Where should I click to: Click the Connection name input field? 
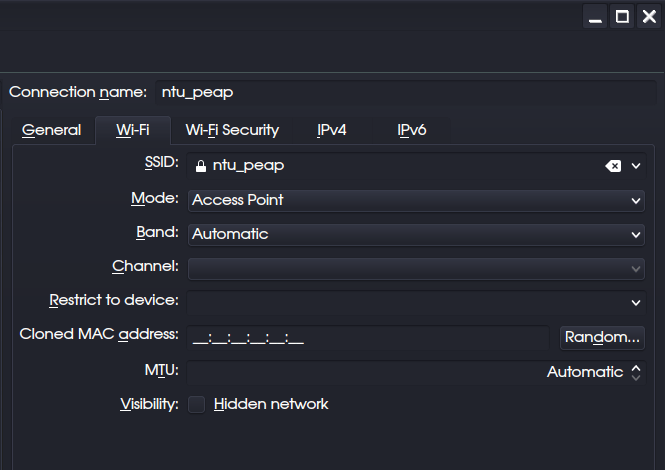pos(400,92)
